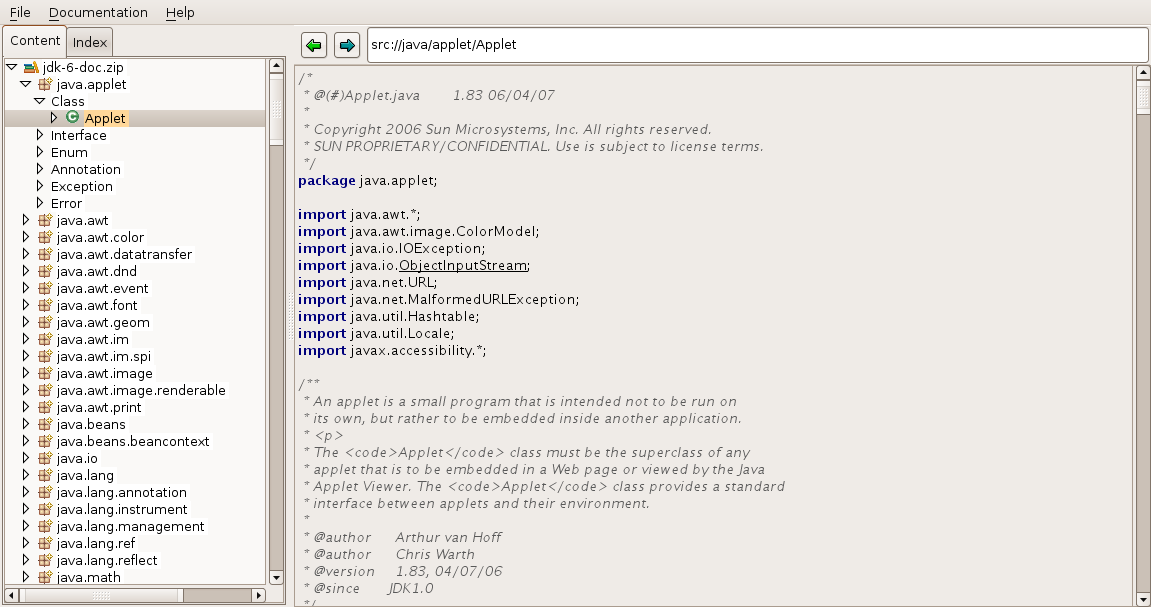Collapse the jdk-6-doc.zip root node
The width and height of the screenshot is (1151, 607).
[12, 68]
